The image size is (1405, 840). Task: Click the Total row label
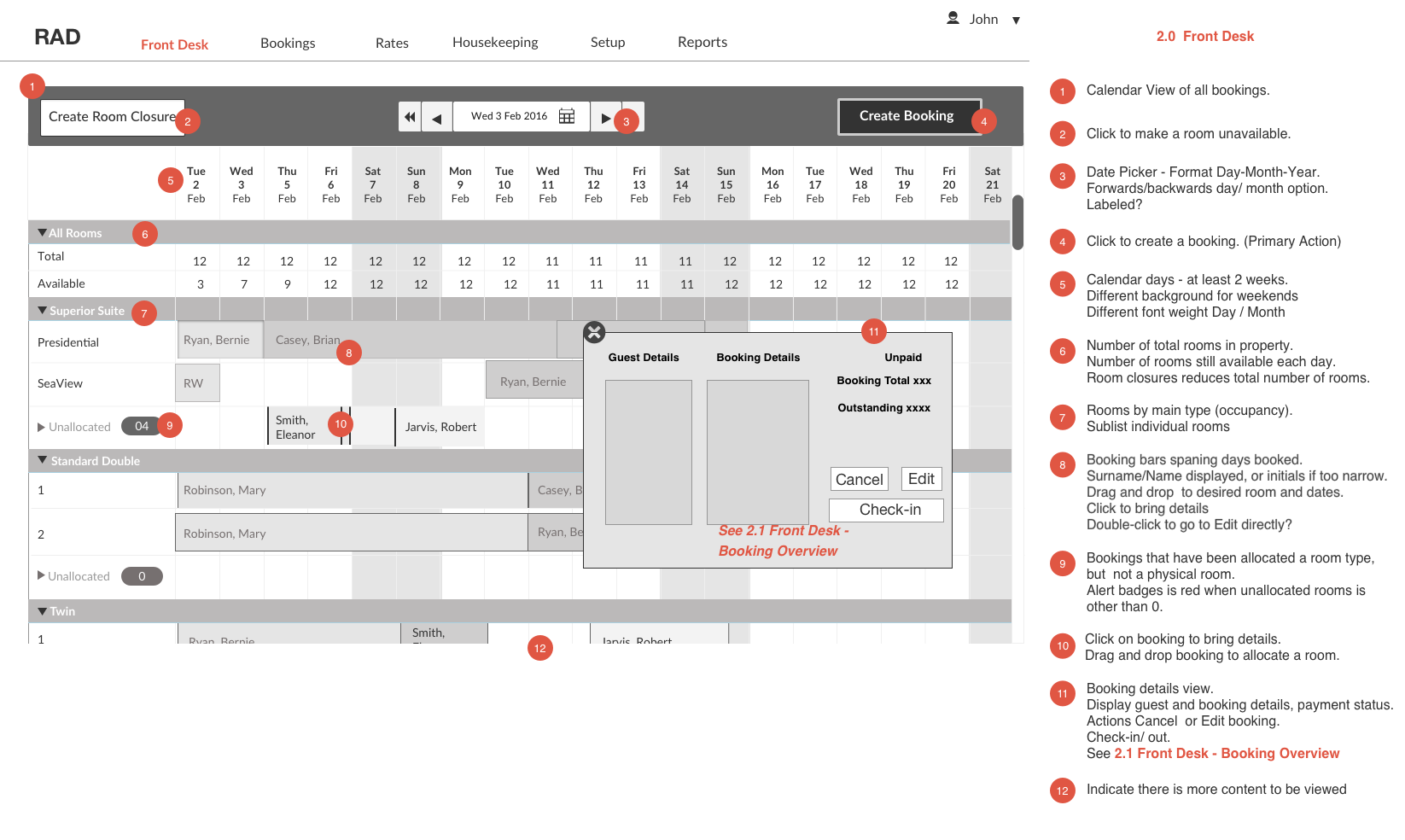50,256
